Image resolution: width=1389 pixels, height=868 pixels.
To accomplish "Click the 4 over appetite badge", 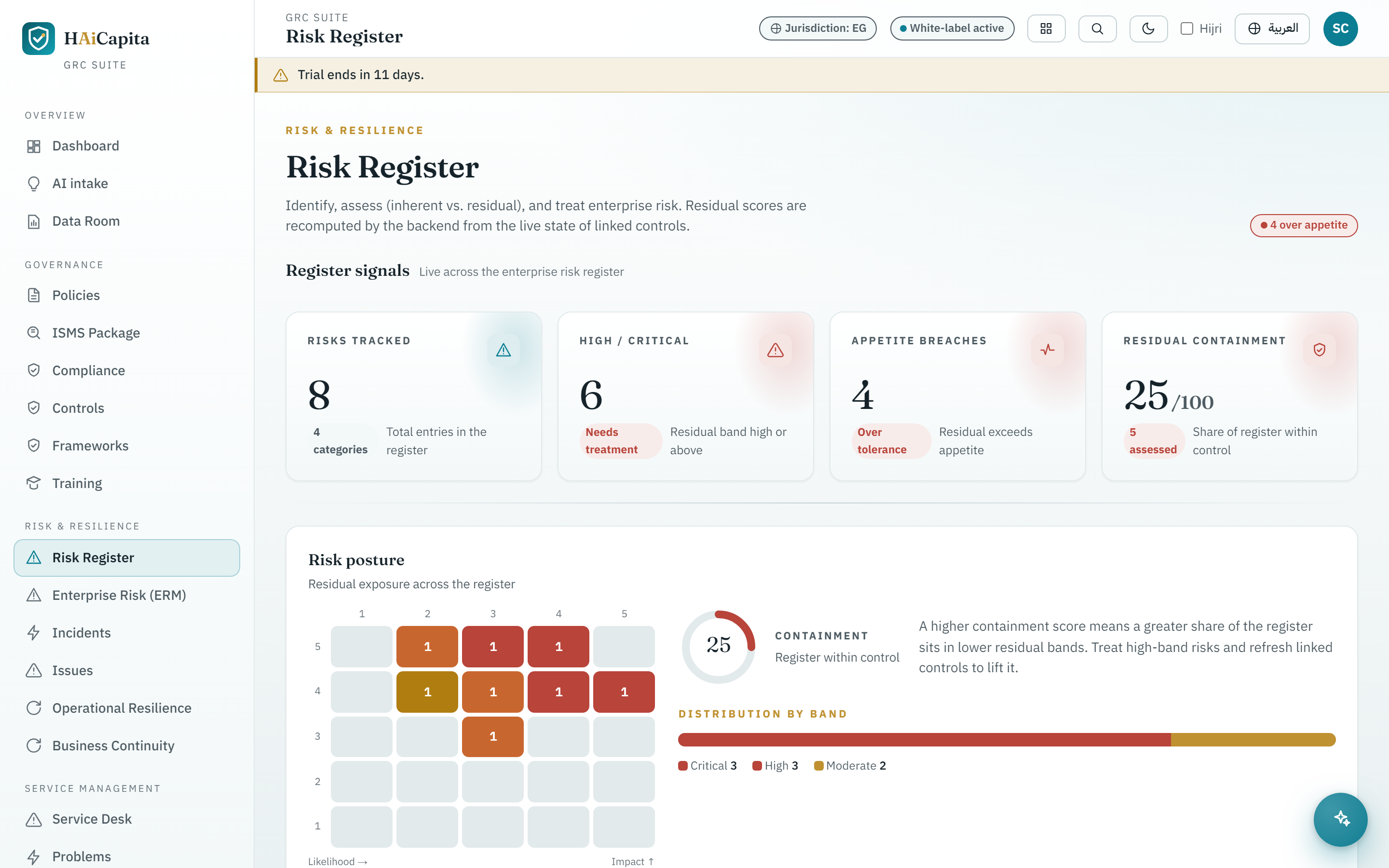I will [x=1304, y=225].
